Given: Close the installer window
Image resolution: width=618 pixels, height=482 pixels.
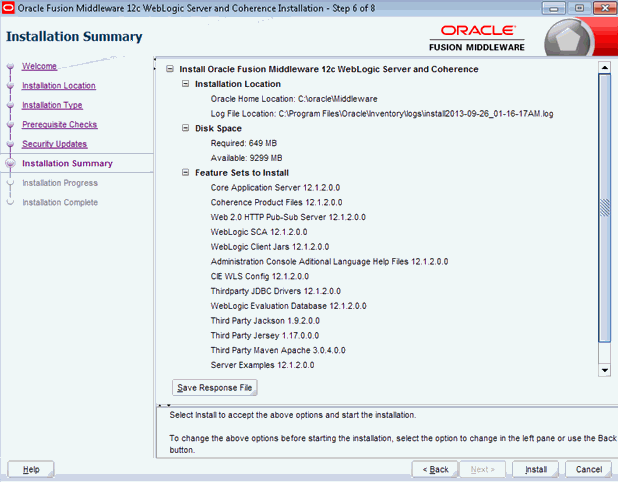Looking at the screenshot, I should click(605, 8).
